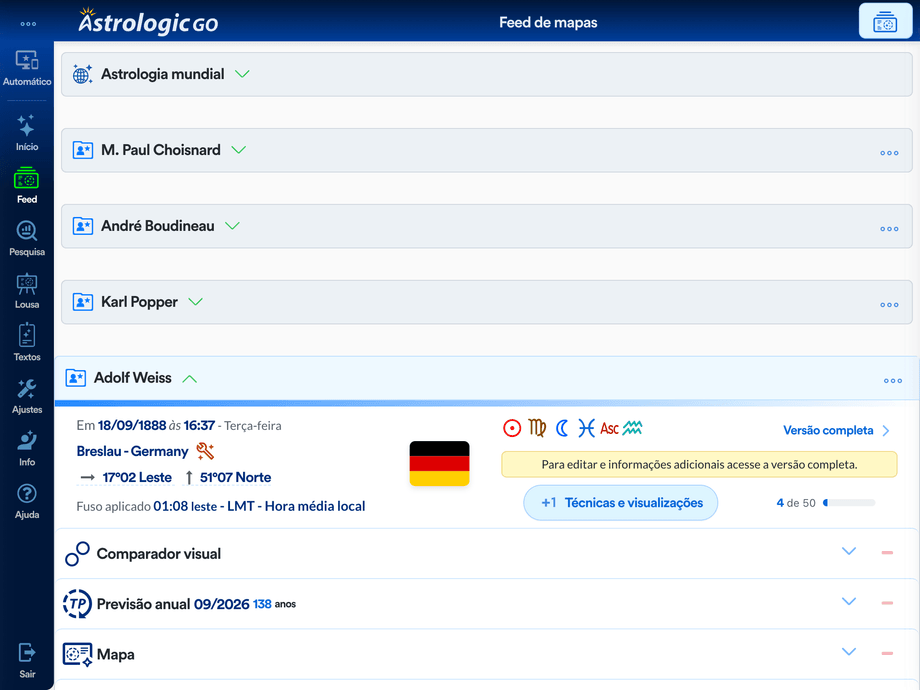
Task: Click the Asc ascendant label
Action: coord(610,429)
